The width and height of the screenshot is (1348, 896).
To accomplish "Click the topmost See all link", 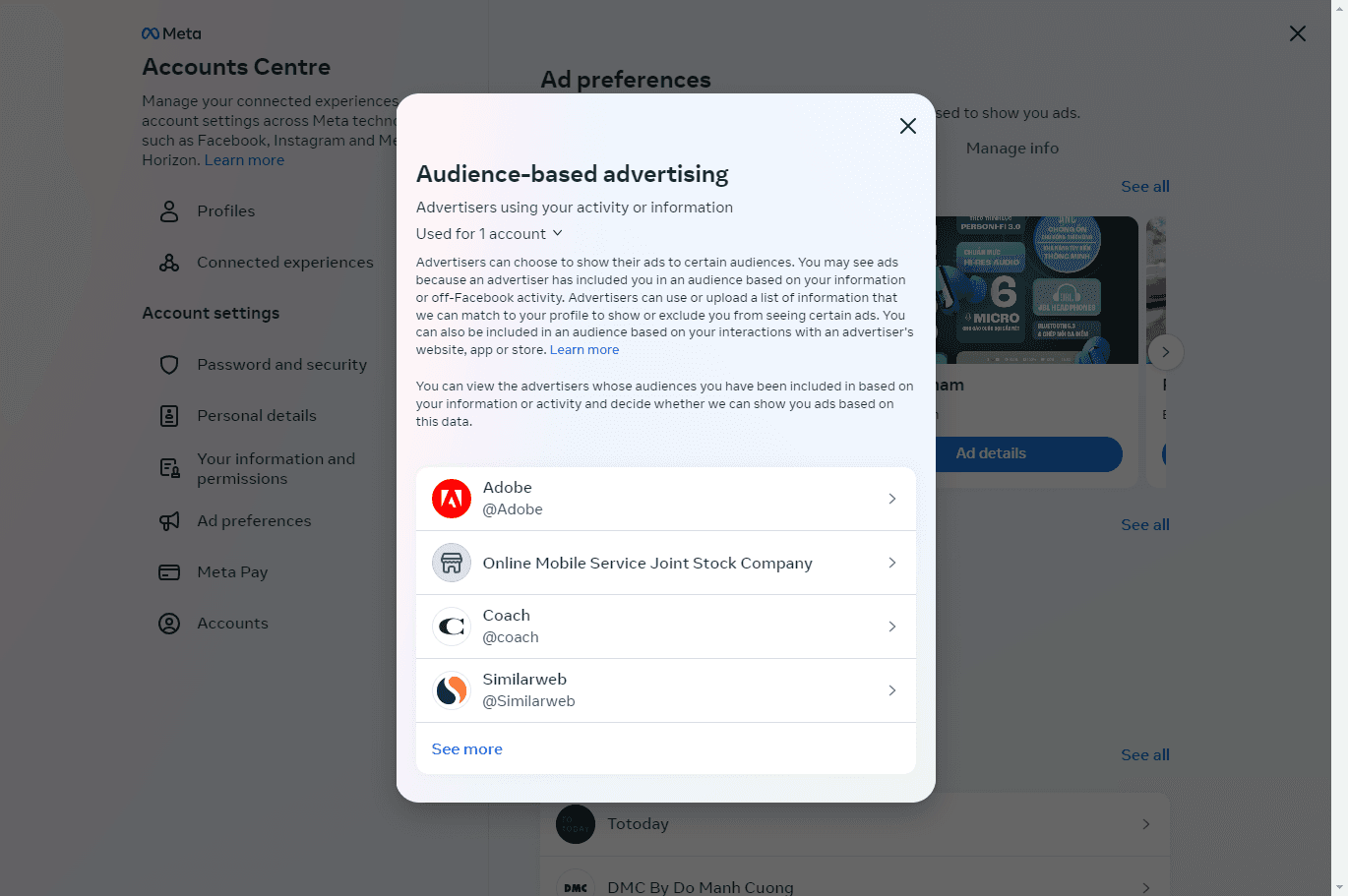I will (1144, 187).
